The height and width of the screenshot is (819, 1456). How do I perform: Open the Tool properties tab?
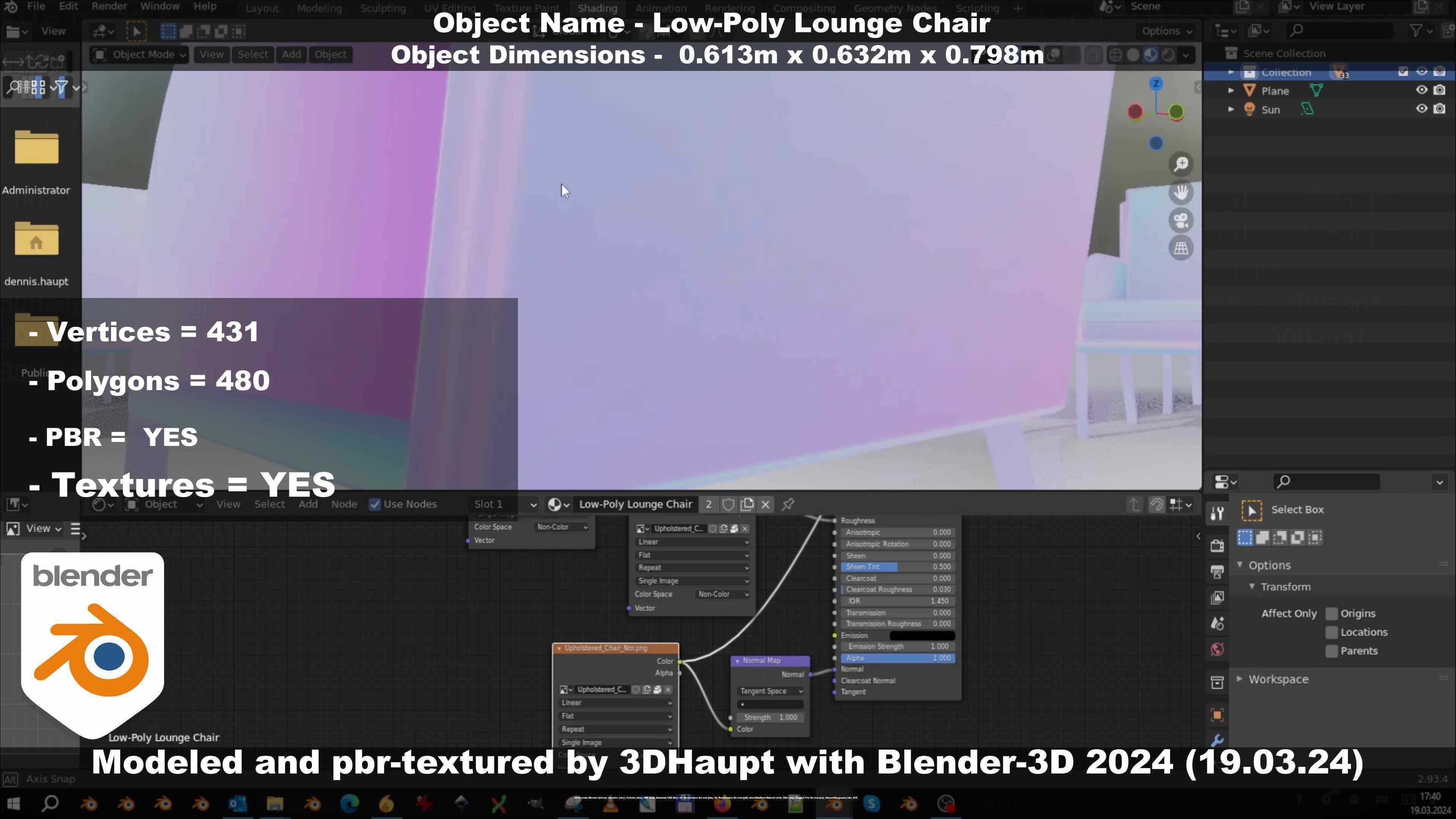pos(1217,513)
